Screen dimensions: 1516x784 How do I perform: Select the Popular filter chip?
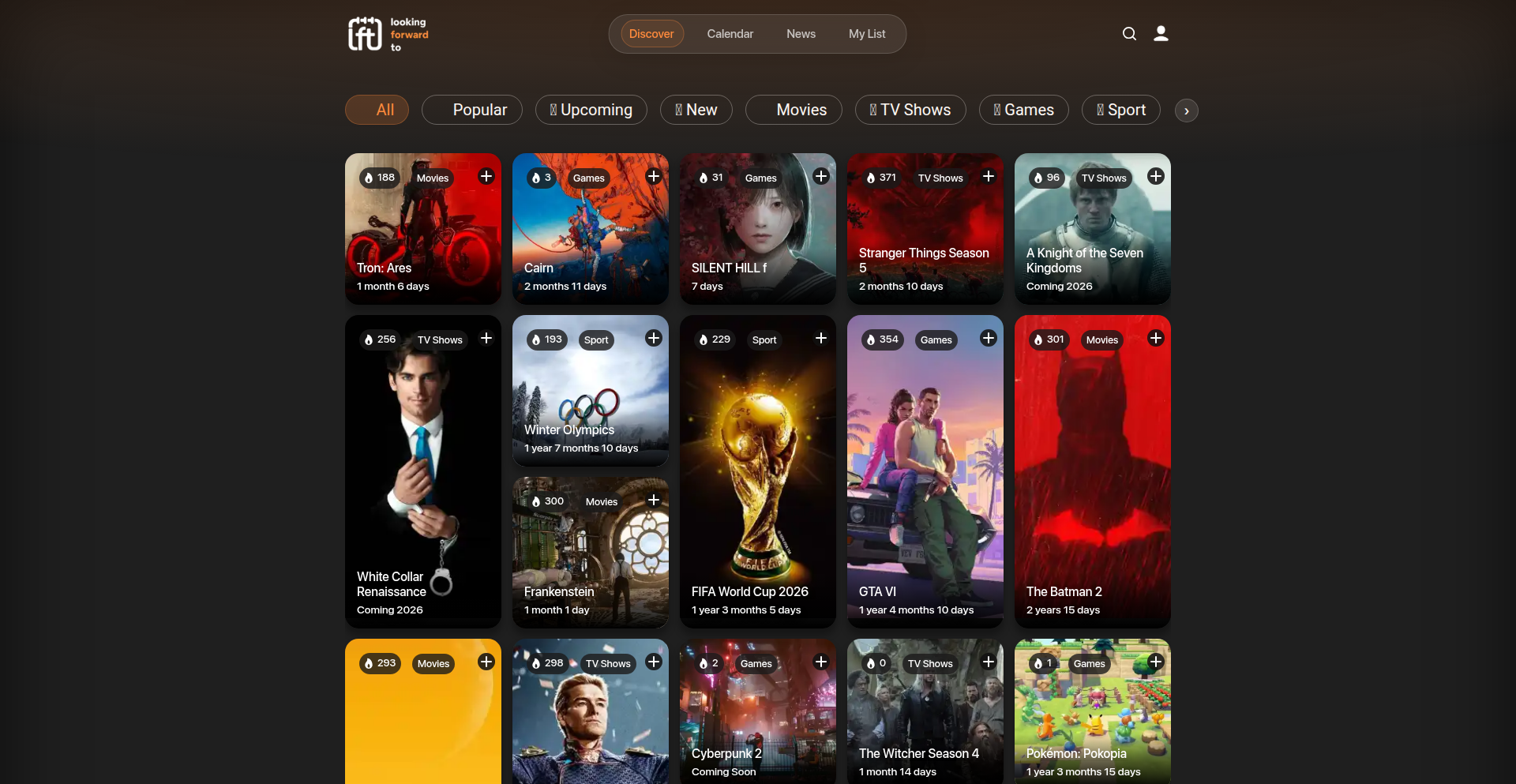click(x=472, y=110)
